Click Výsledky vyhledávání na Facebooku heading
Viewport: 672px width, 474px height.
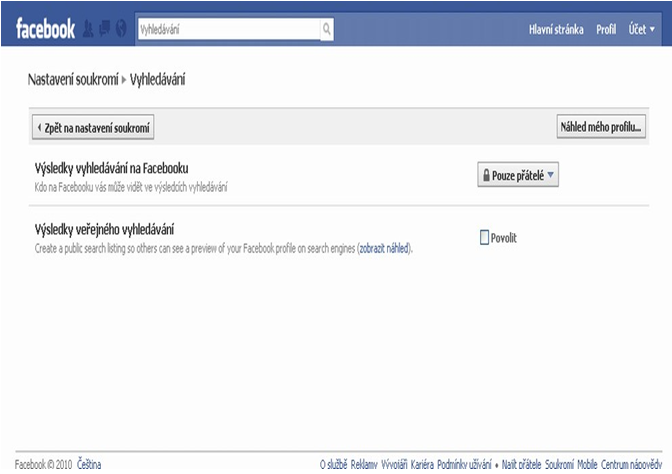tap(111, 168)
